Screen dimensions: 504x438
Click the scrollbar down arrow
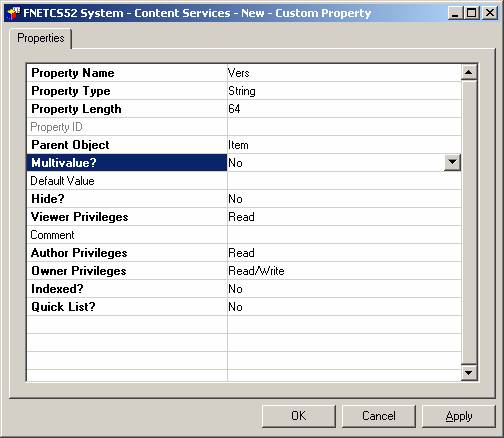468,372
